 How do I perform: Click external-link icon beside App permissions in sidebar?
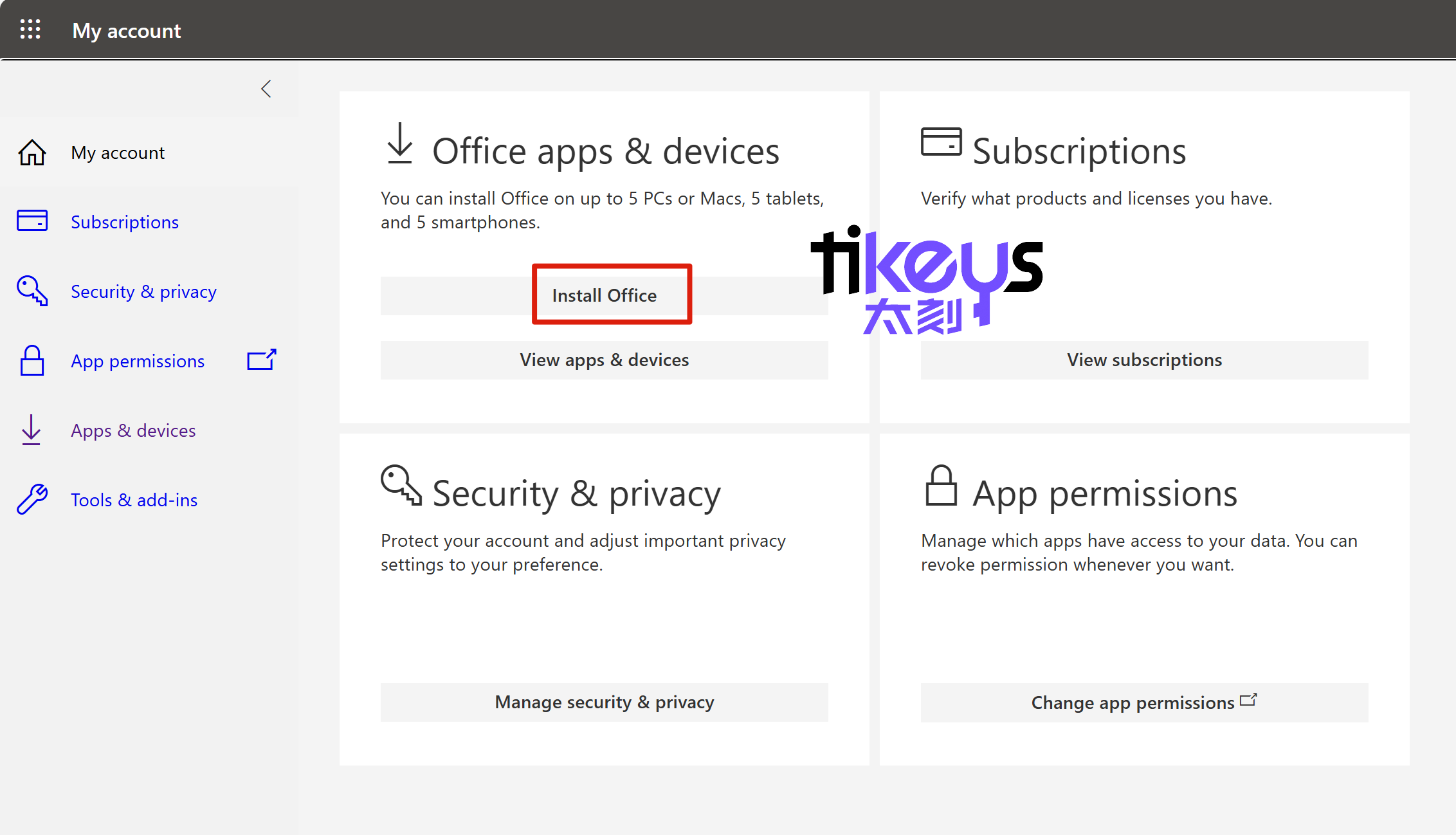tap(262, 360)
